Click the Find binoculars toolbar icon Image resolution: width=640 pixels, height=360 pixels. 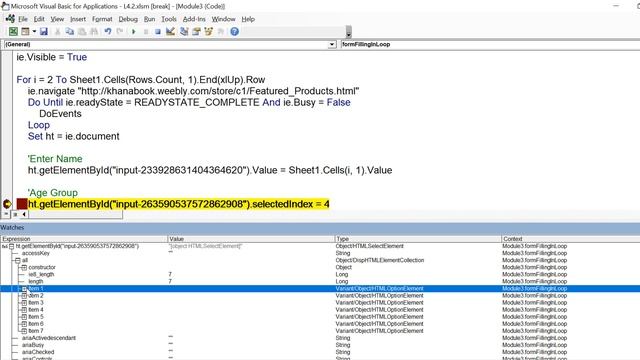[94, 31]
